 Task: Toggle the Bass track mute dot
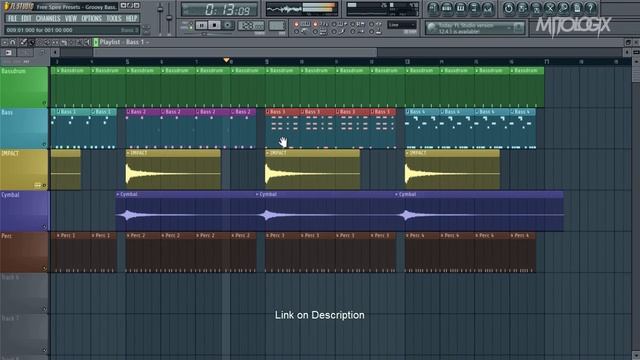pos(44,144)
